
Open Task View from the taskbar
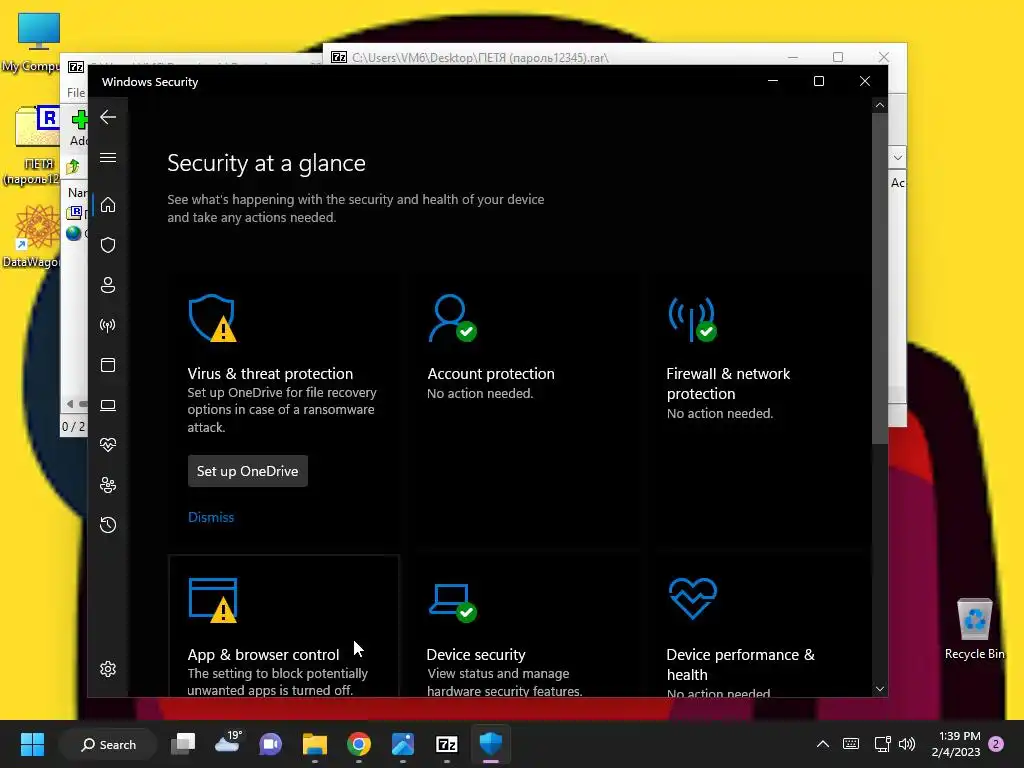[183, 744]
